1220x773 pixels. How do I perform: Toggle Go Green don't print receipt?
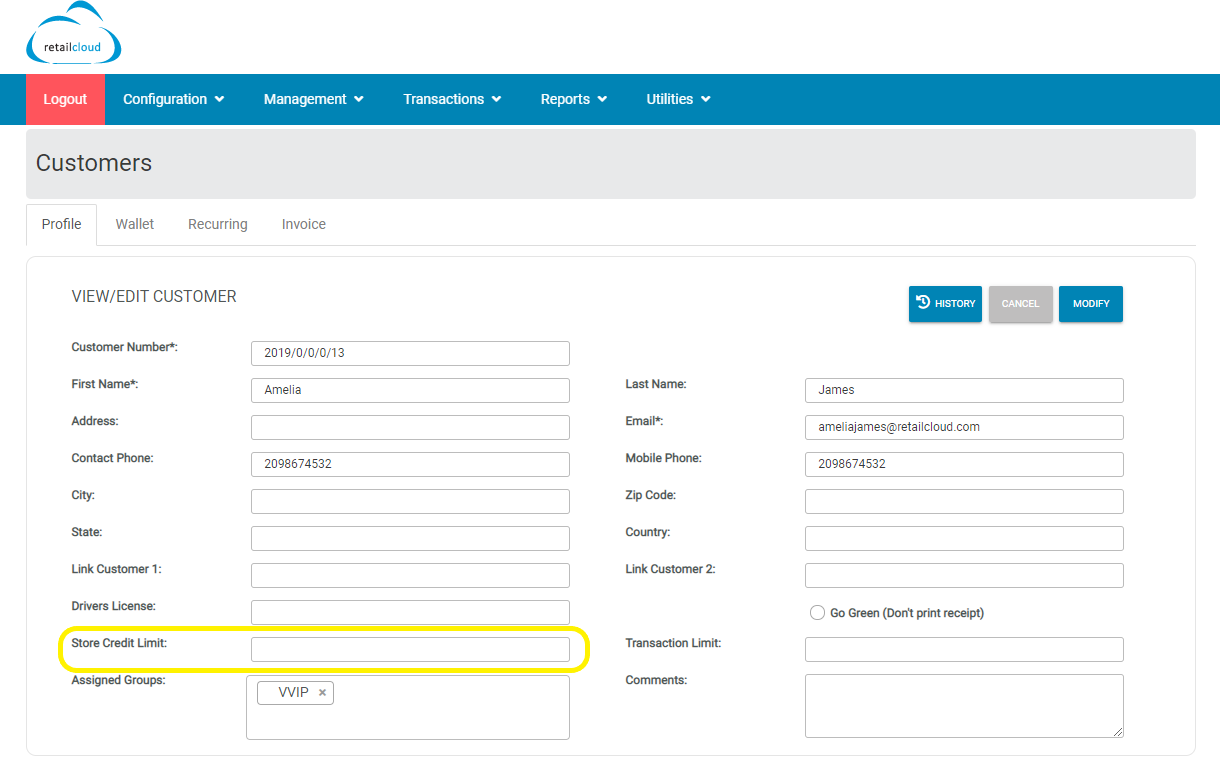pyautogui.click(x=817, y=613)
